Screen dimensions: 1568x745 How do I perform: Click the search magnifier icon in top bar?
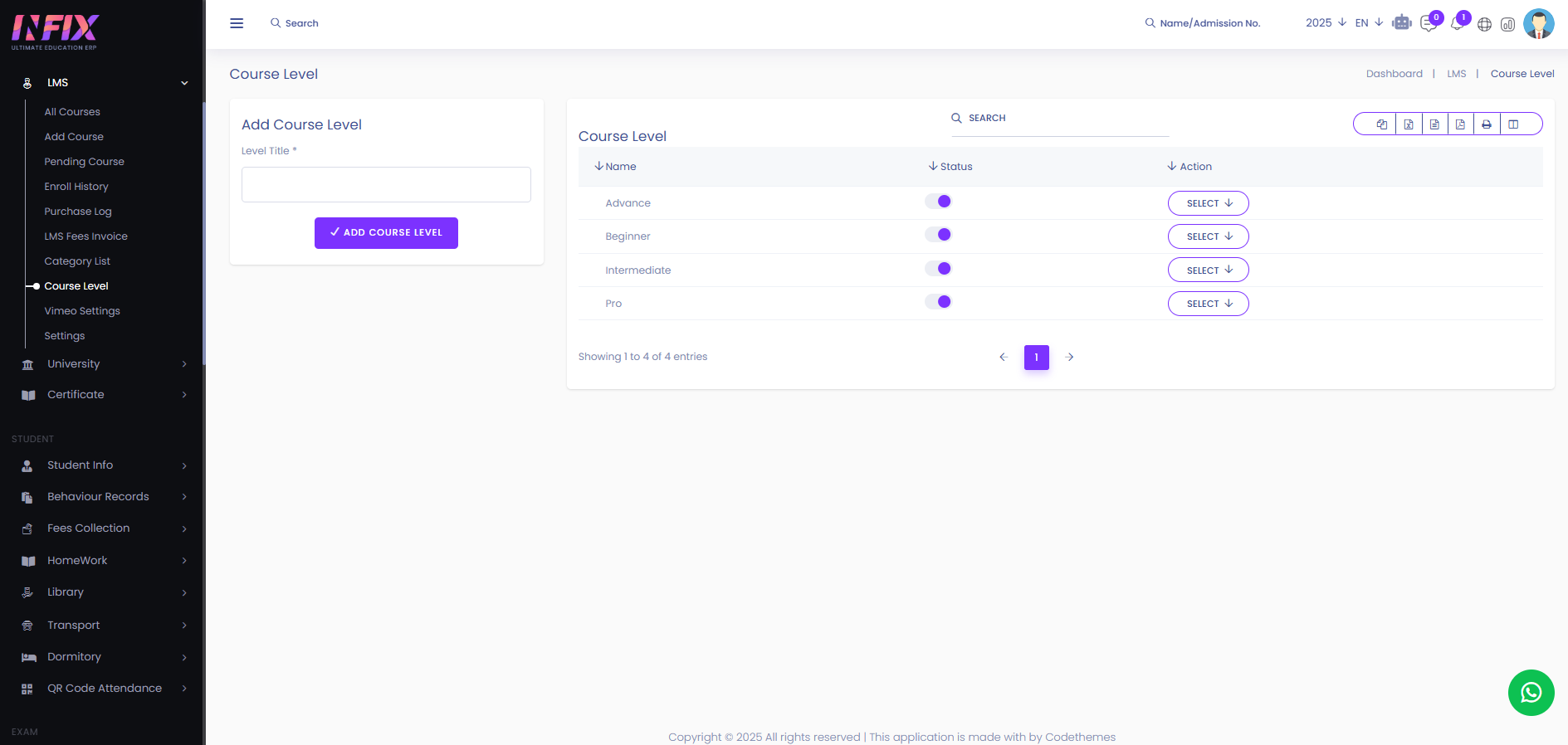click(276, 23)
